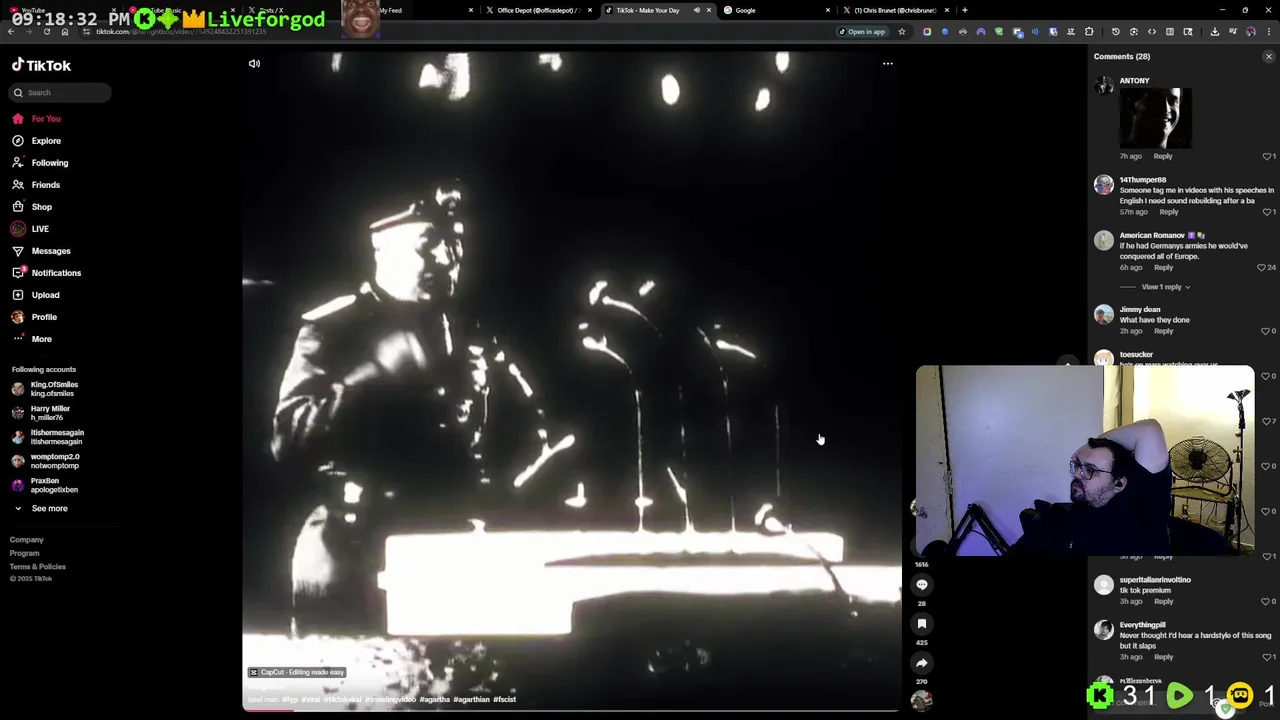Seek on the video progress bar

[x=571, y=711]
